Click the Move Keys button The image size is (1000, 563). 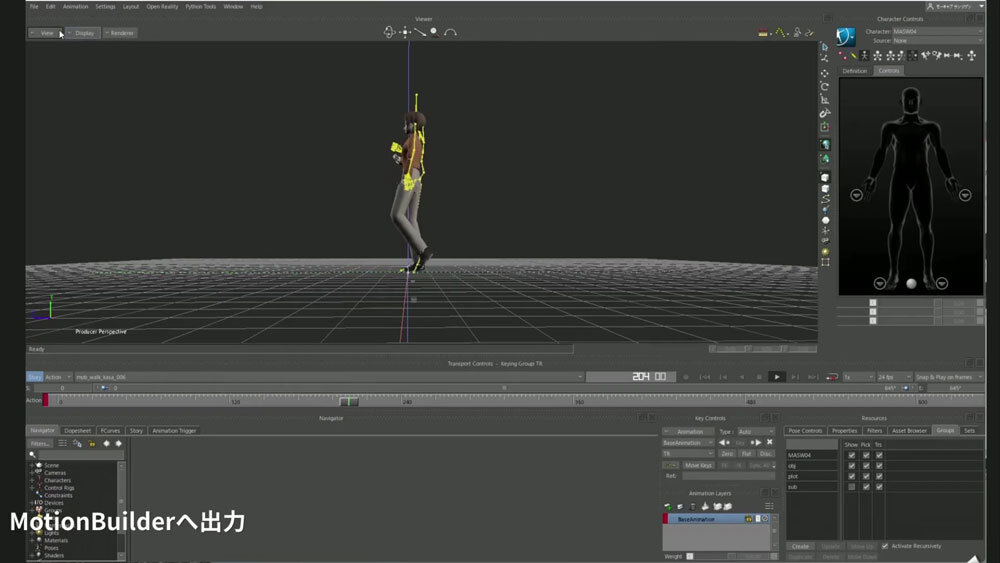click(698, 465)
